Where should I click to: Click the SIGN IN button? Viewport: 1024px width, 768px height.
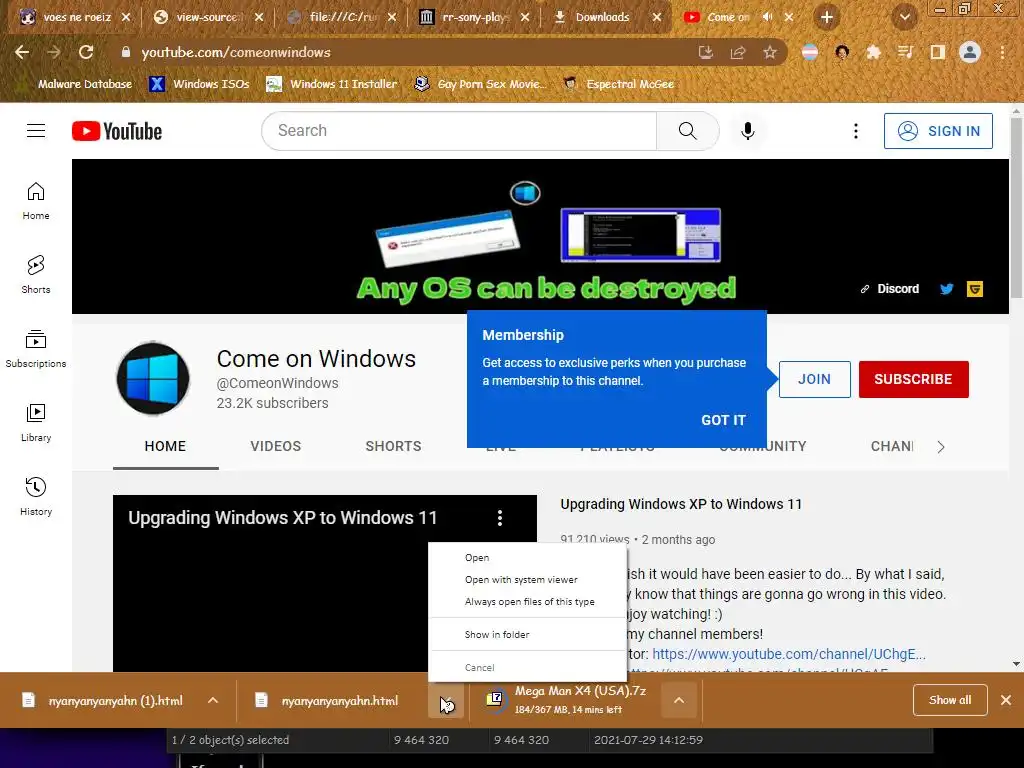[938, 131]
